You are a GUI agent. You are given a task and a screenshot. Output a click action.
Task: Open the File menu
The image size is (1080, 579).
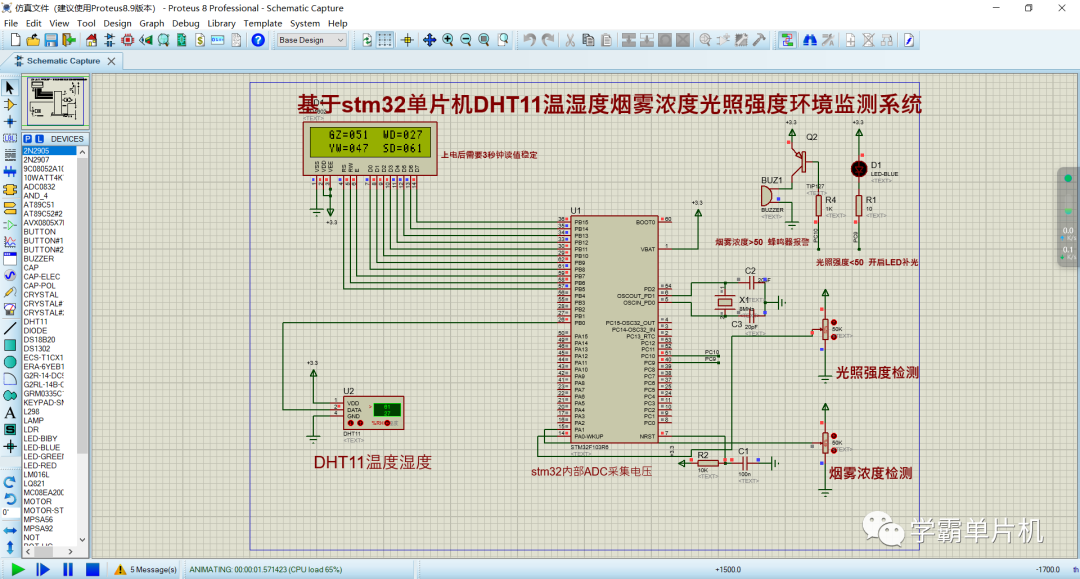11,23
